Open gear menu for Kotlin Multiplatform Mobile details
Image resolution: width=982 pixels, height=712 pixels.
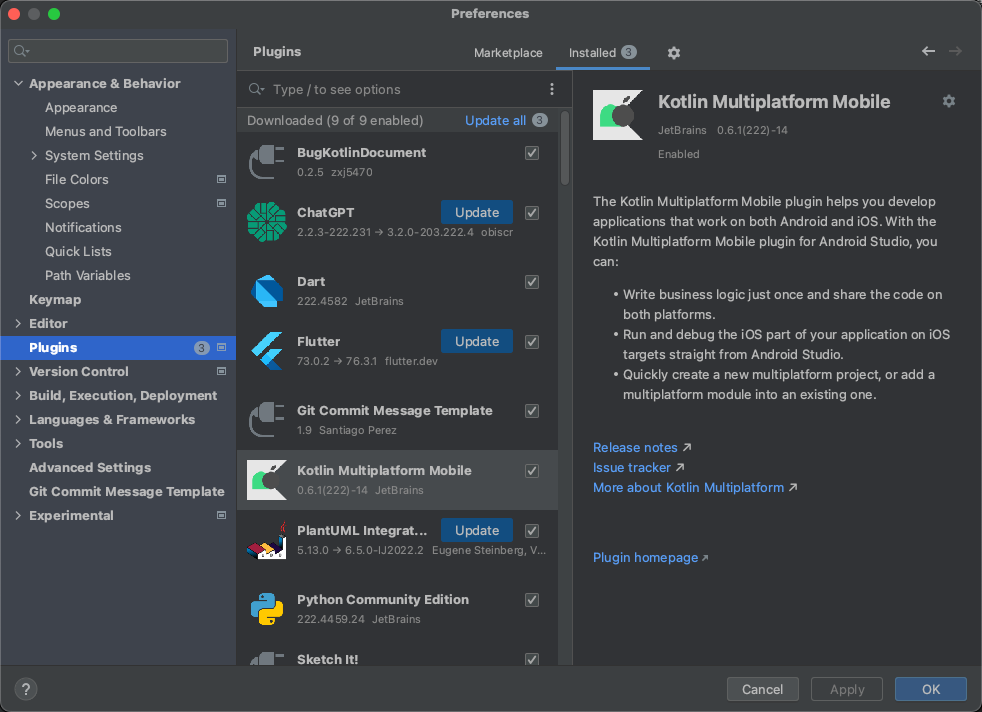(949, 101)
